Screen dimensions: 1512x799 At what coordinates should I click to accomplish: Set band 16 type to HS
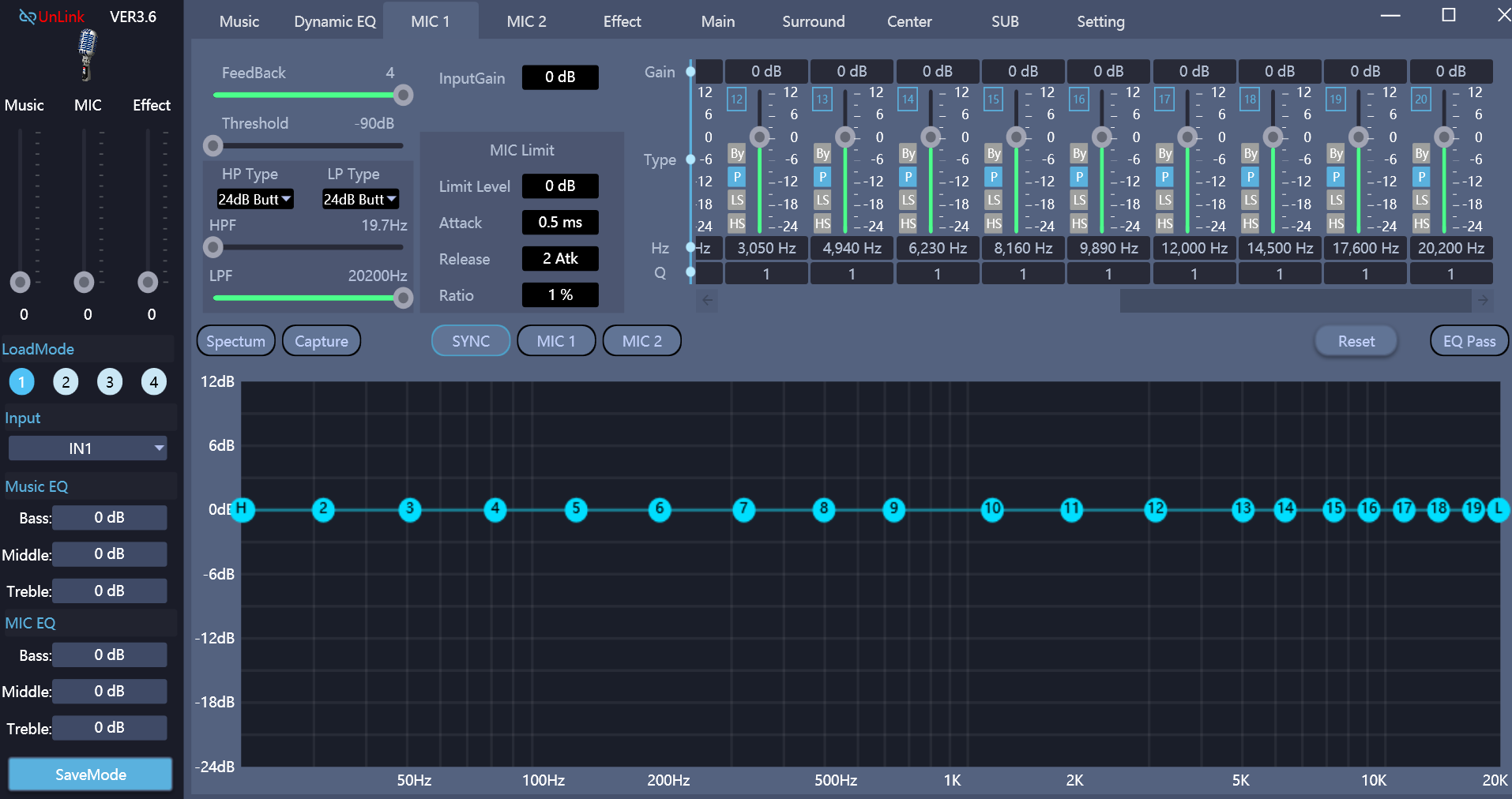click(x=1079, y=223)
